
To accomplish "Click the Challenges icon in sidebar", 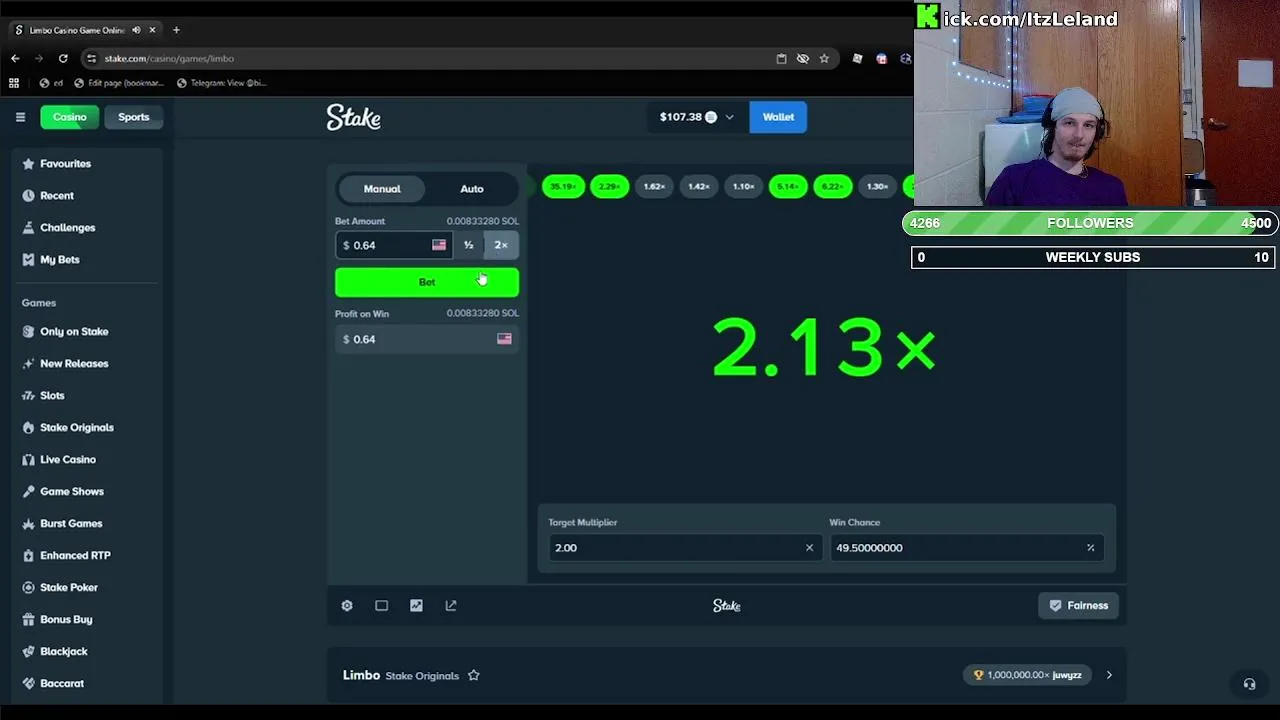I will point(28,227).
